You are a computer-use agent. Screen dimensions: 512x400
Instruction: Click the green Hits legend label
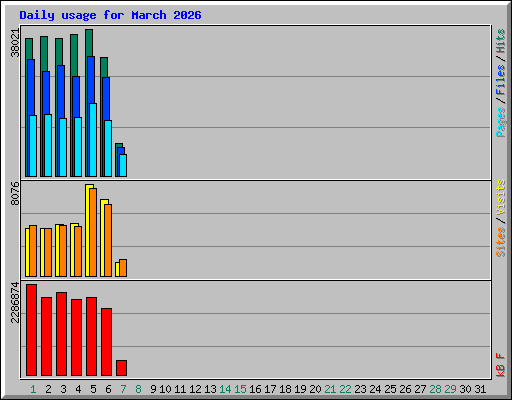(x=501, y=41)
